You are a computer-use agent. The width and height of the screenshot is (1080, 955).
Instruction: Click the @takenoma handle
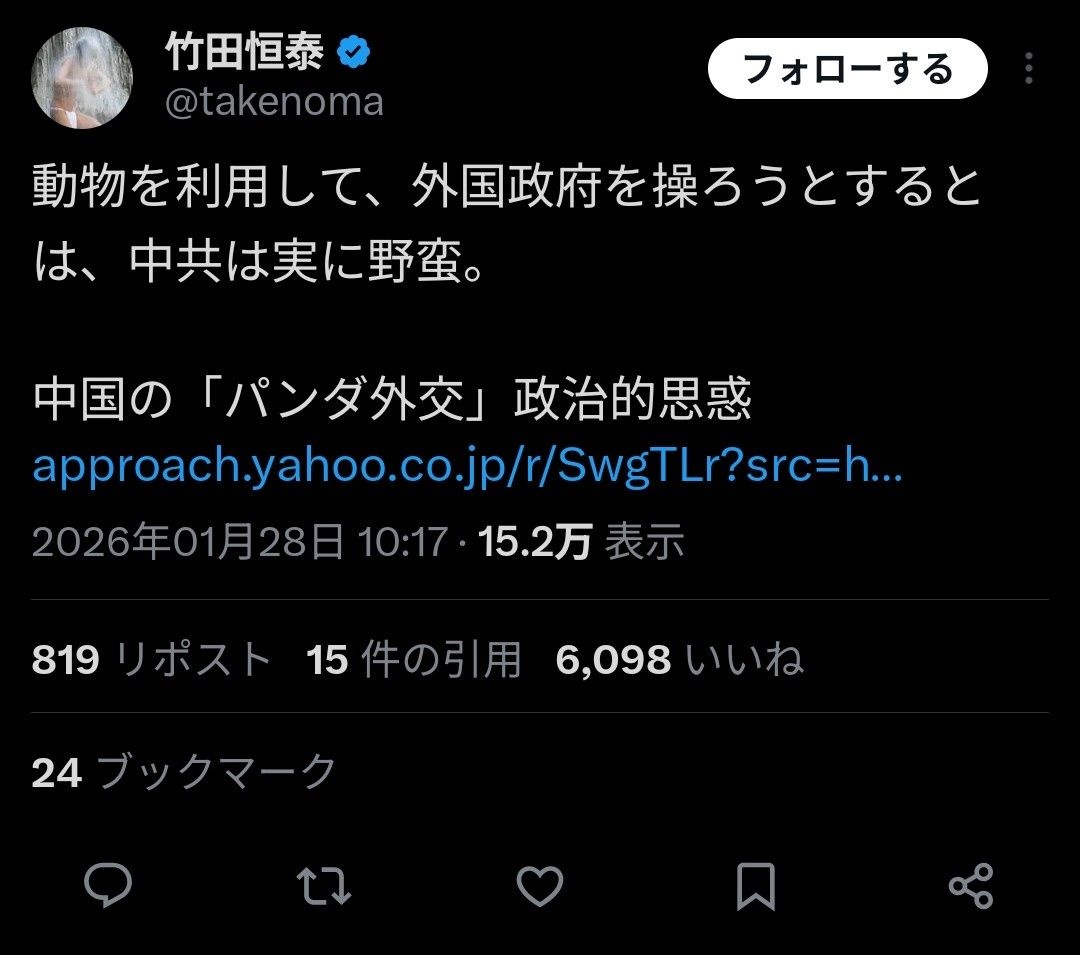(274, 103)
